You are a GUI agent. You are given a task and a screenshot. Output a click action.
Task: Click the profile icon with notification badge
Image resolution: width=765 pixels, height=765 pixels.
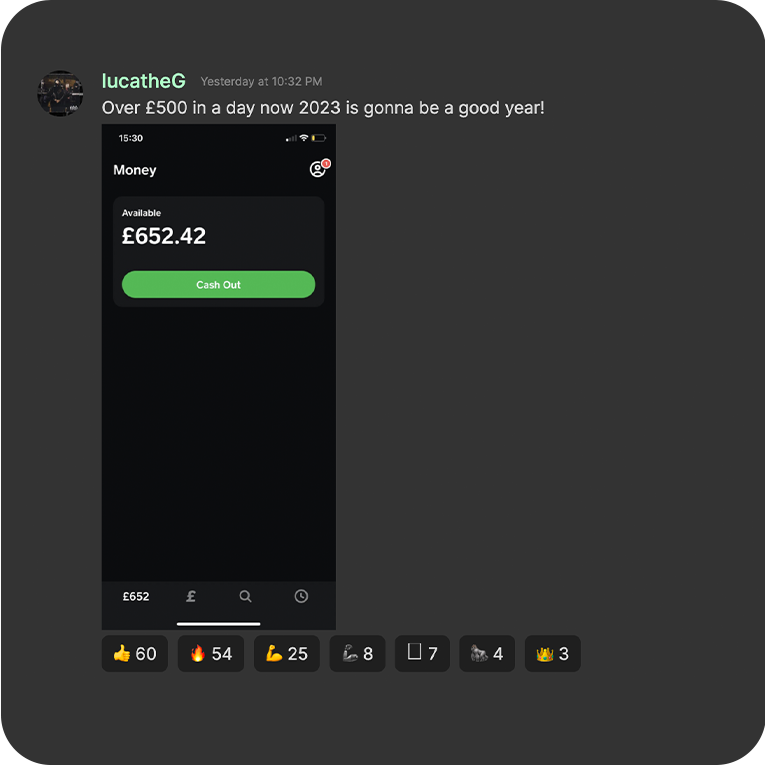click(x=320, y=168)
